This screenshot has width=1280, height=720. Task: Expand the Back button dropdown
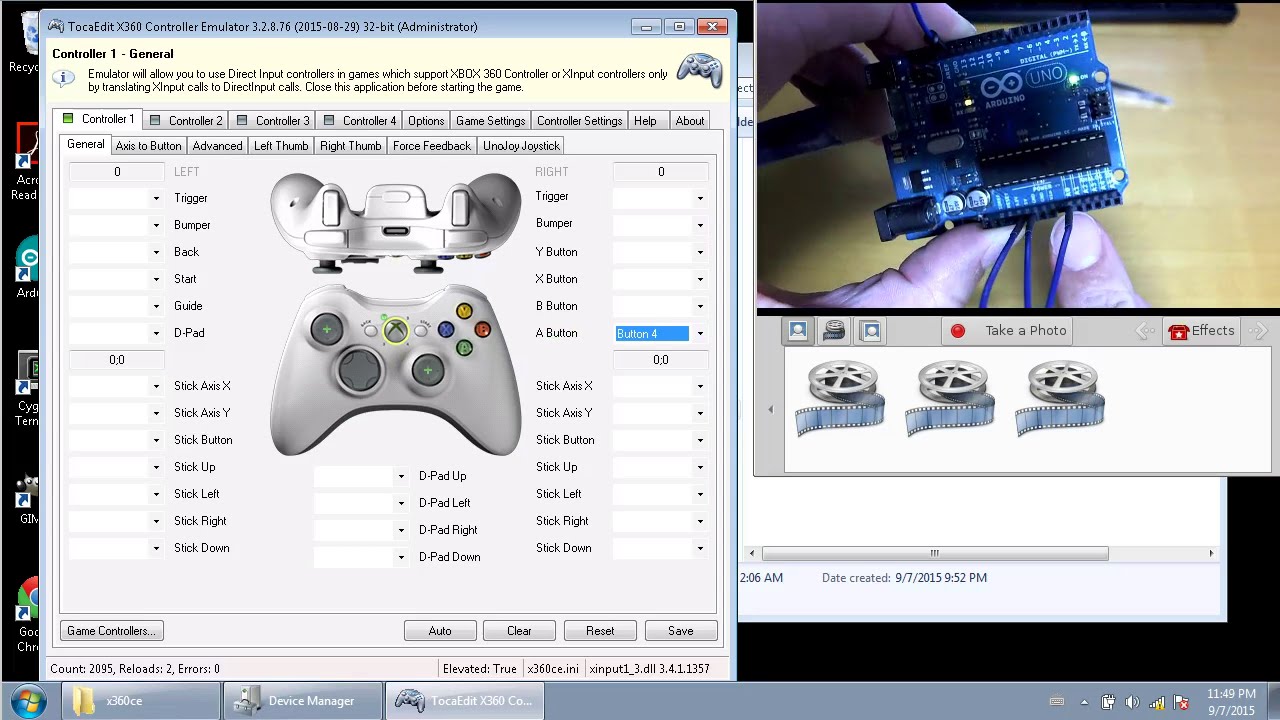[x=156, y=253]
